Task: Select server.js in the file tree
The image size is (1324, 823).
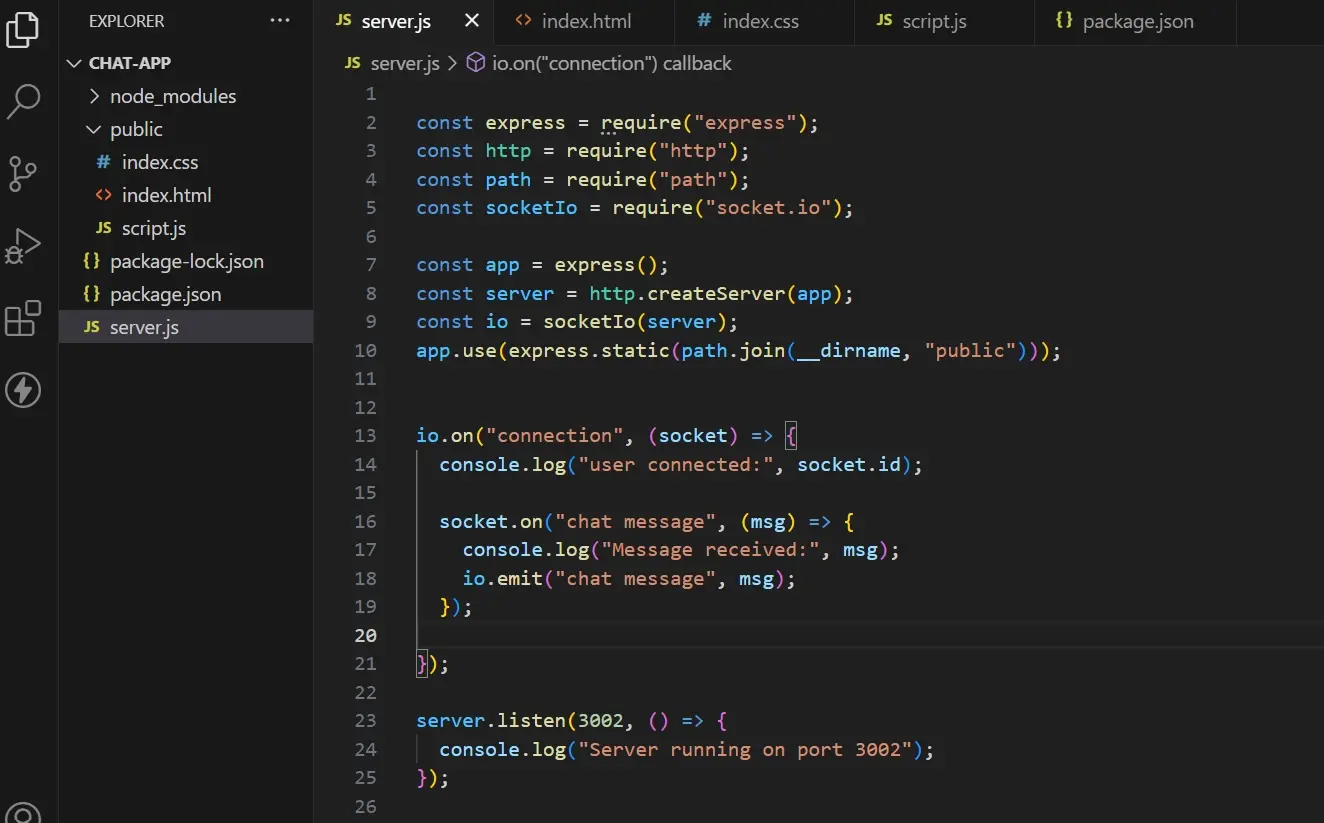Action: pos(186,327)
